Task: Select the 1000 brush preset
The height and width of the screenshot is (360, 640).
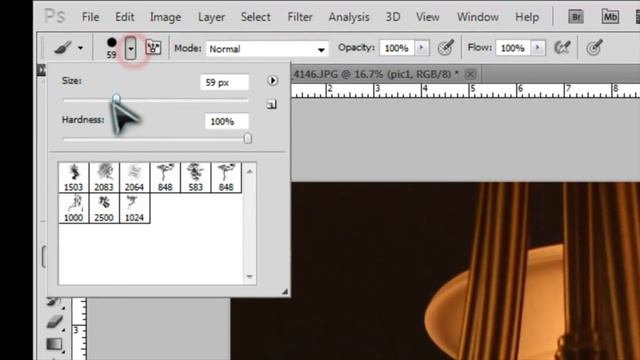Action: click(x=73, y=208)
